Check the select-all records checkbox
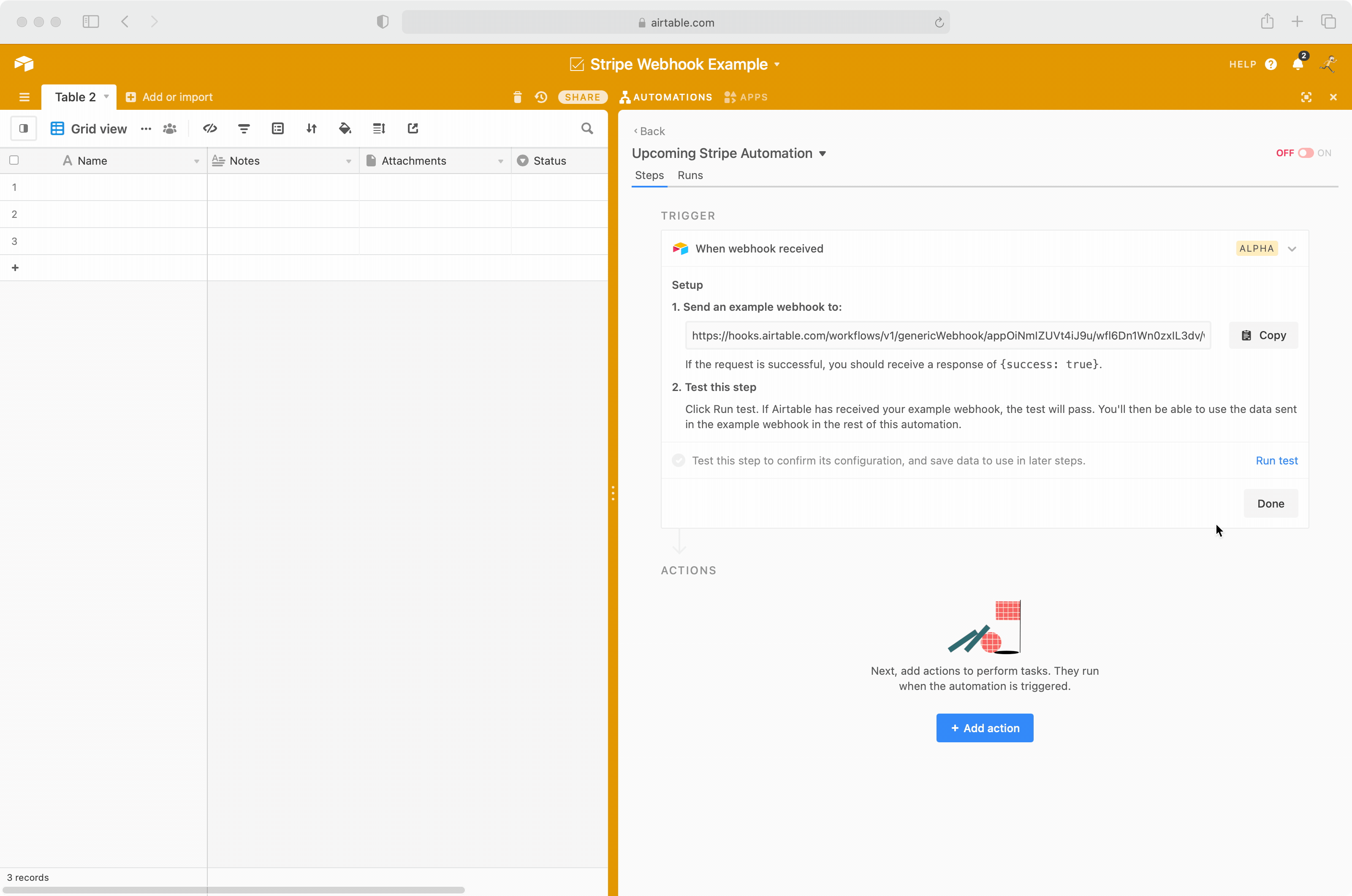 click(x=14, y=160)
